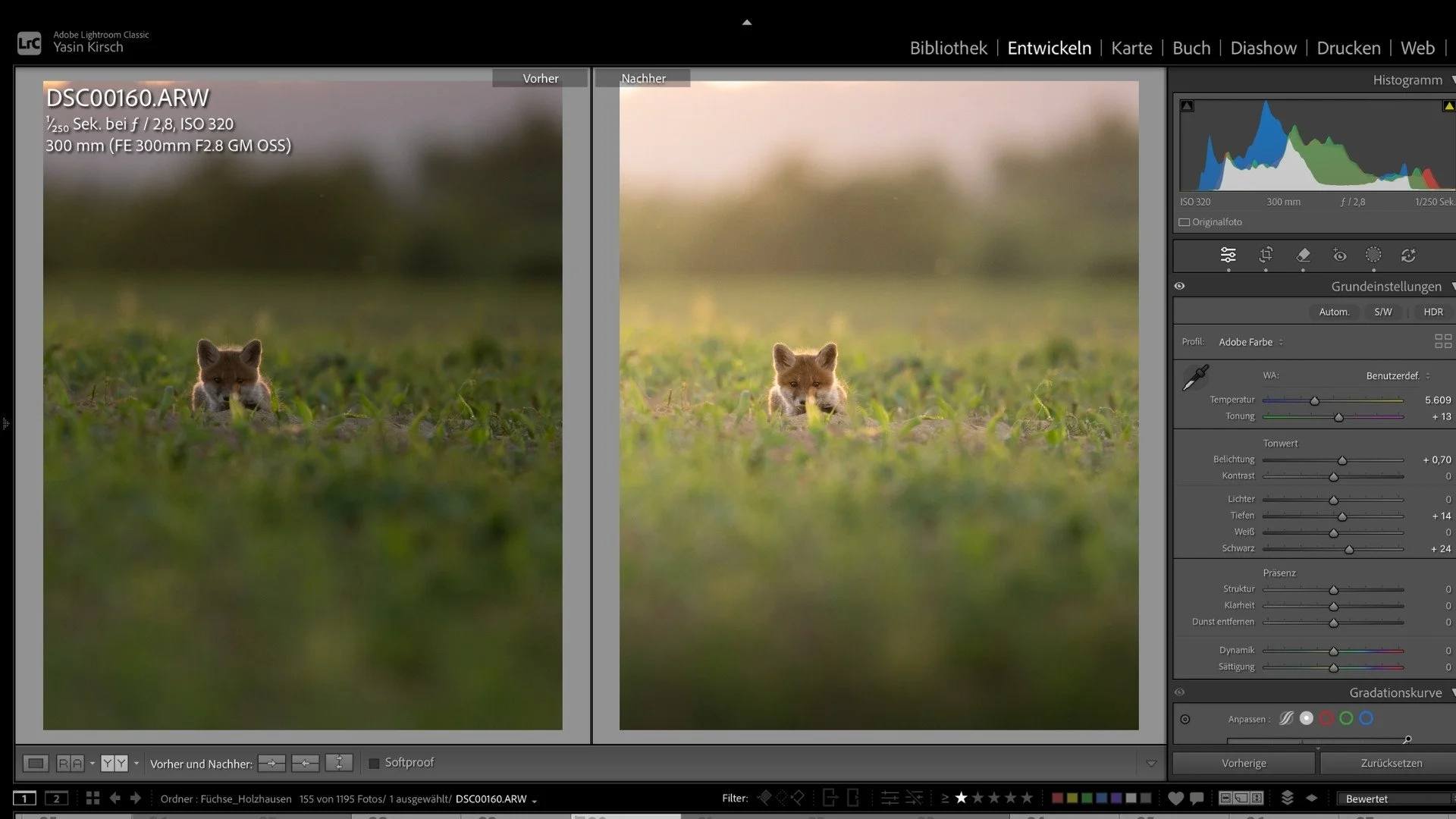Switch to the Entwickeln module

coord(1049,48)
